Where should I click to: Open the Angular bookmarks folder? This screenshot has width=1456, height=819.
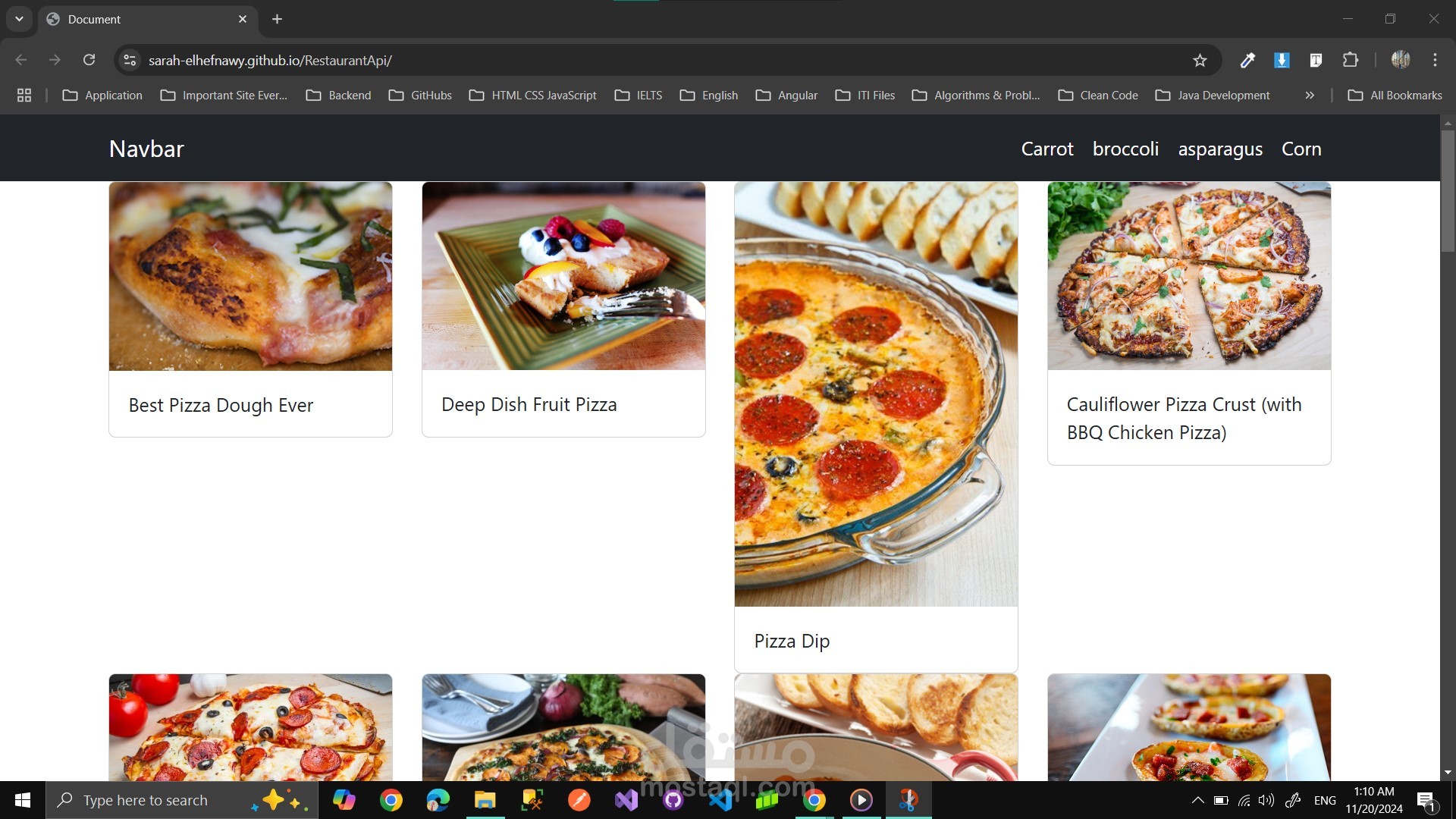(786, 95)
